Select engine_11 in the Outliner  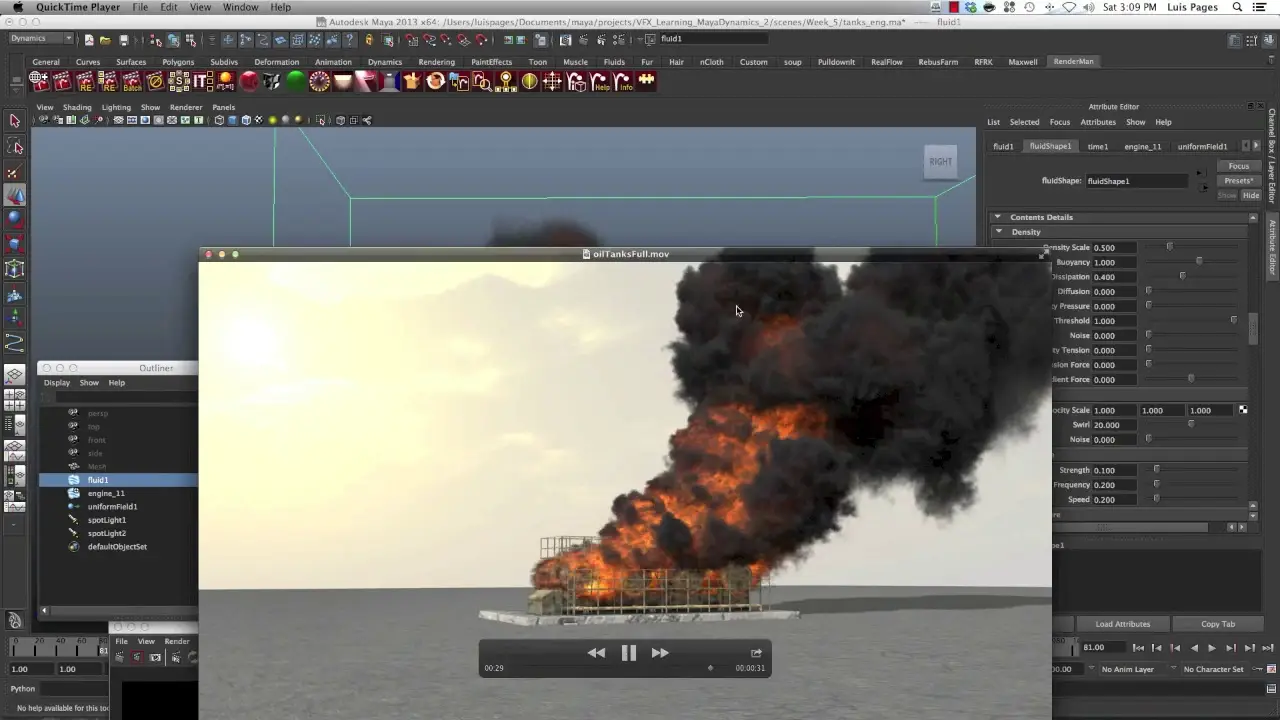(106, 493)
